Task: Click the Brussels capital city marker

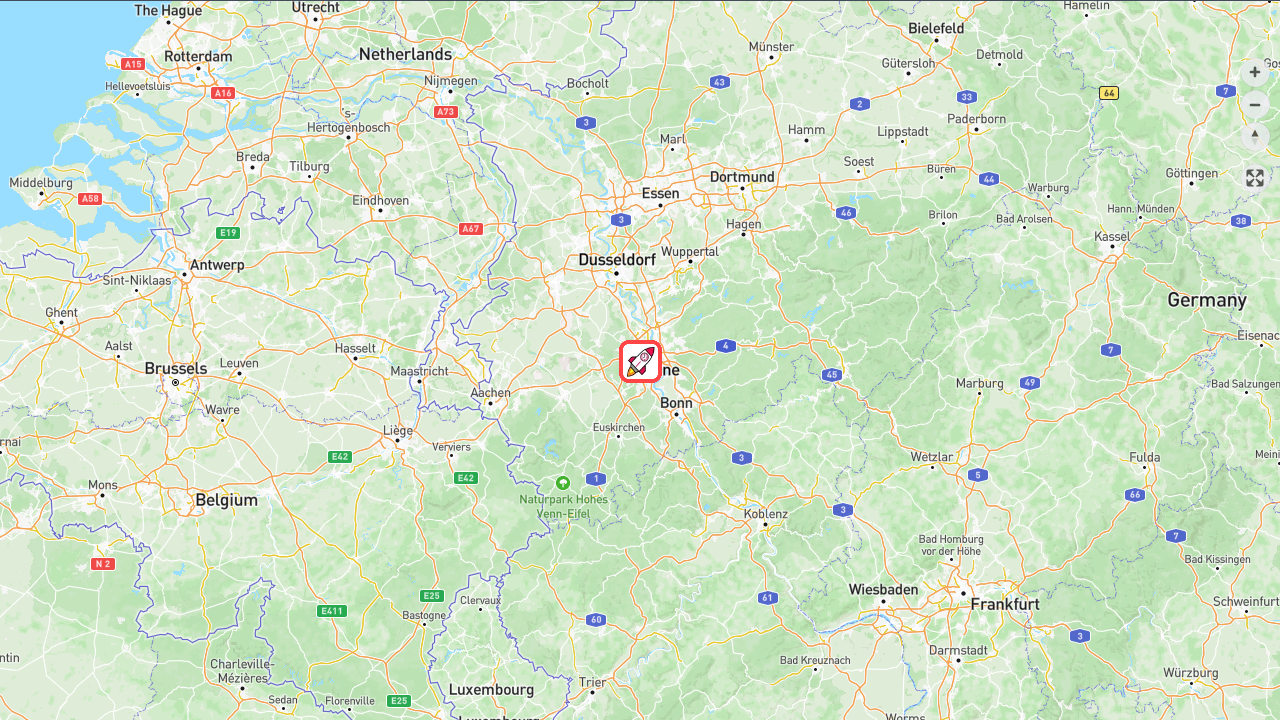Action: [x=175, y=382]
